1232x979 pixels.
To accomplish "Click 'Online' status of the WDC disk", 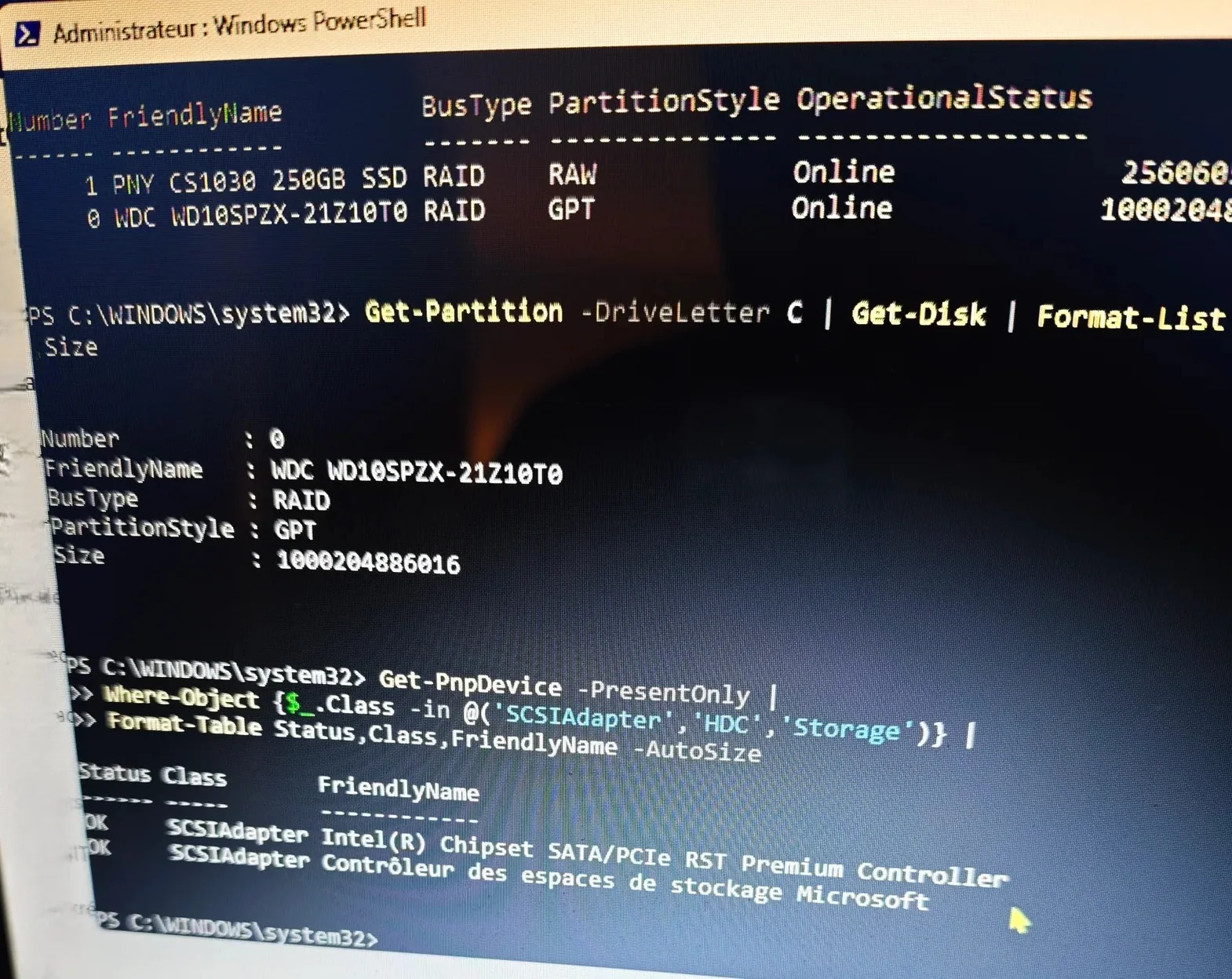I will pos(841,208).
